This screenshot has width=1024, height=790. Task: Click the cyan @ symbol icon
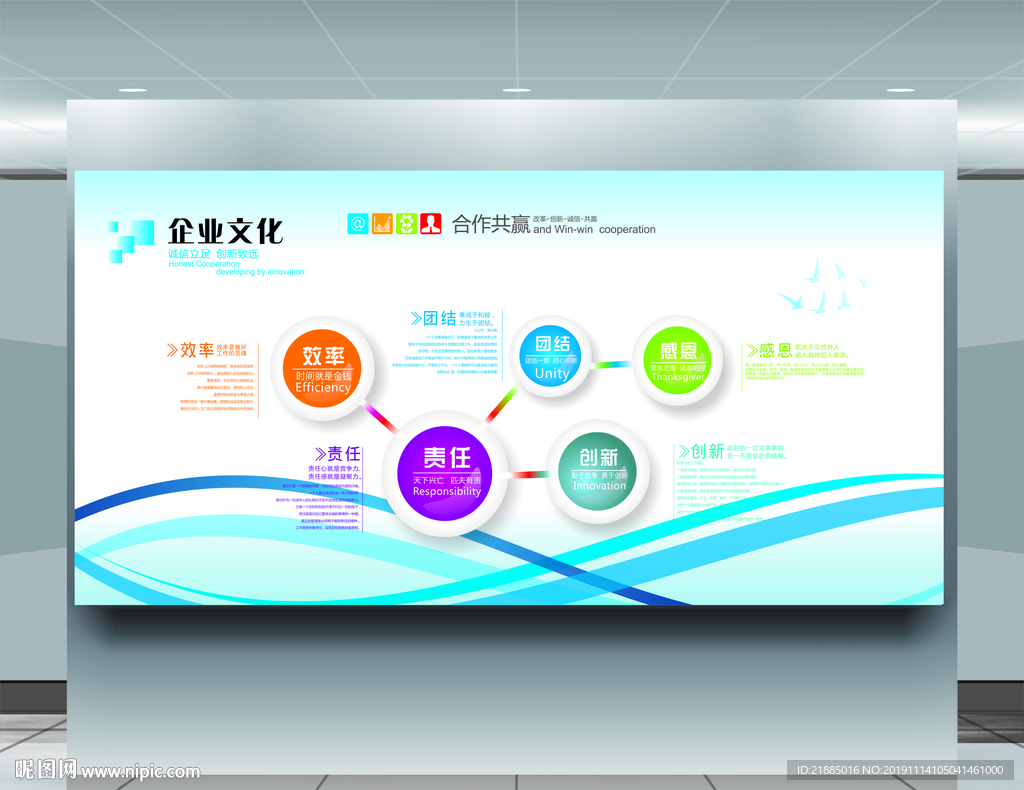[x=357, y=224]
